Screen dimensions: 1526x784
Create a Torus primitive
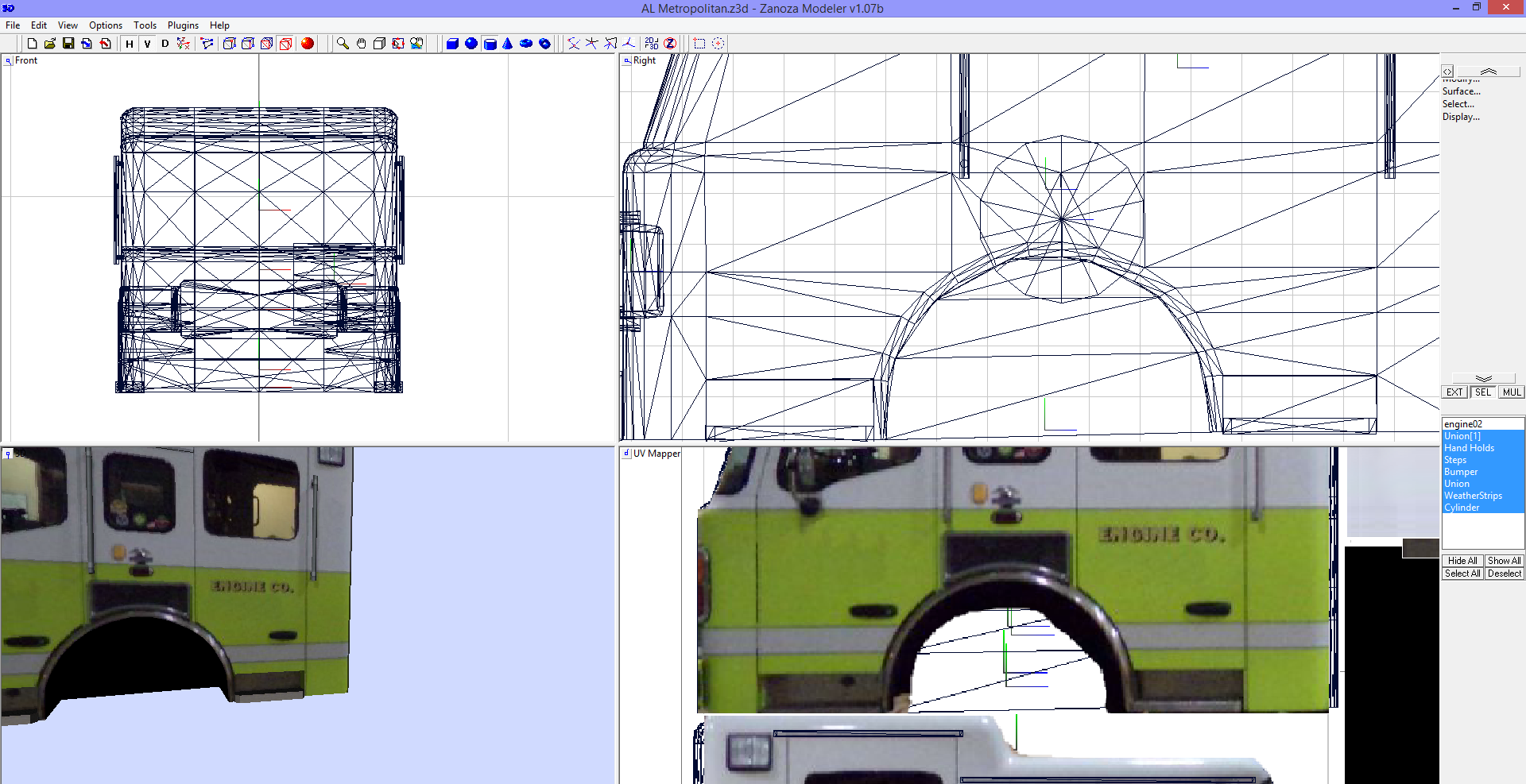(525, 44)
